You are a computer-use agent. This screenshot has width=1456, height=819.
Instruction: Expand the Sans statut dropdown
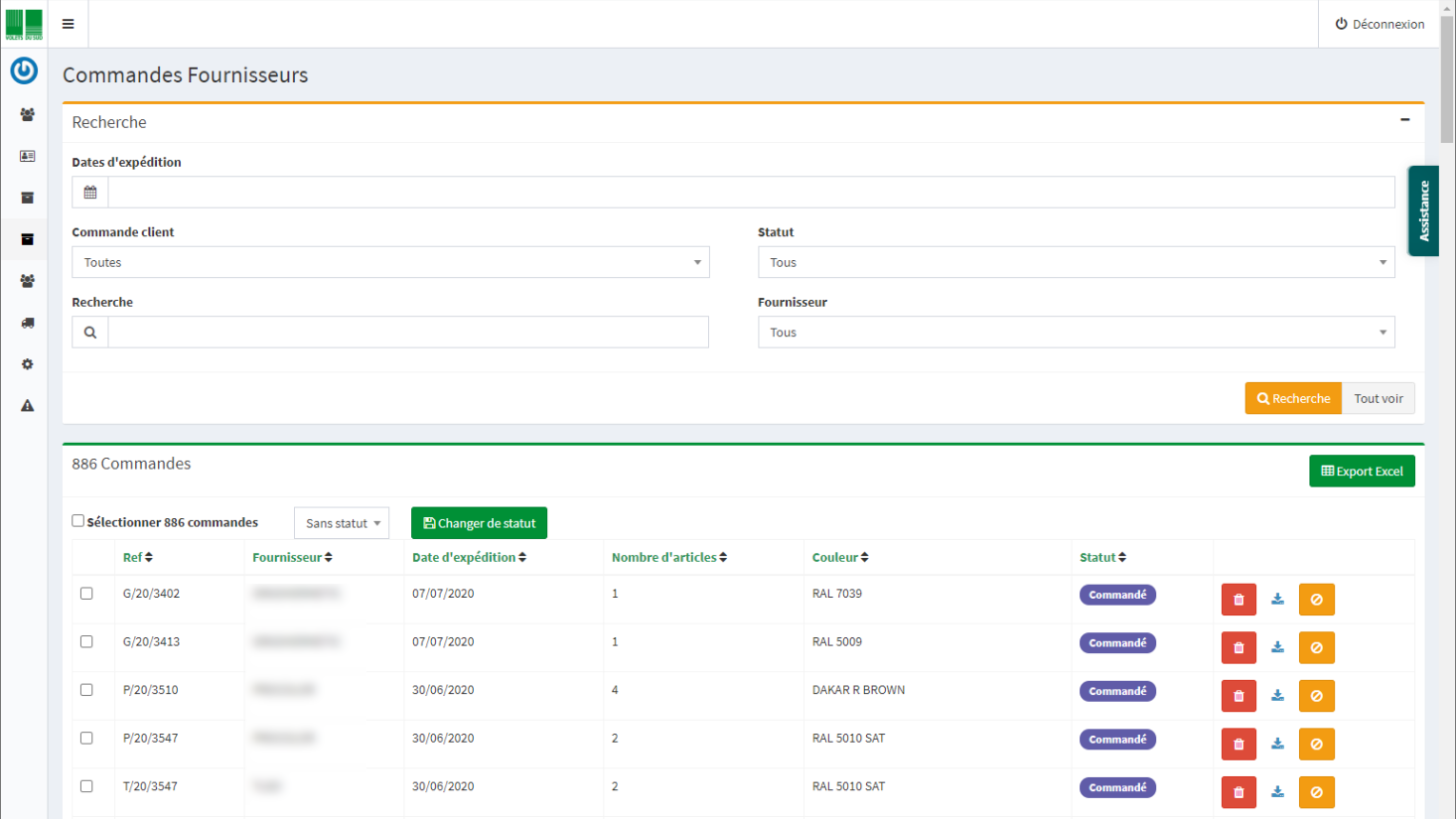pyautogui.click(x=342, y=523)
